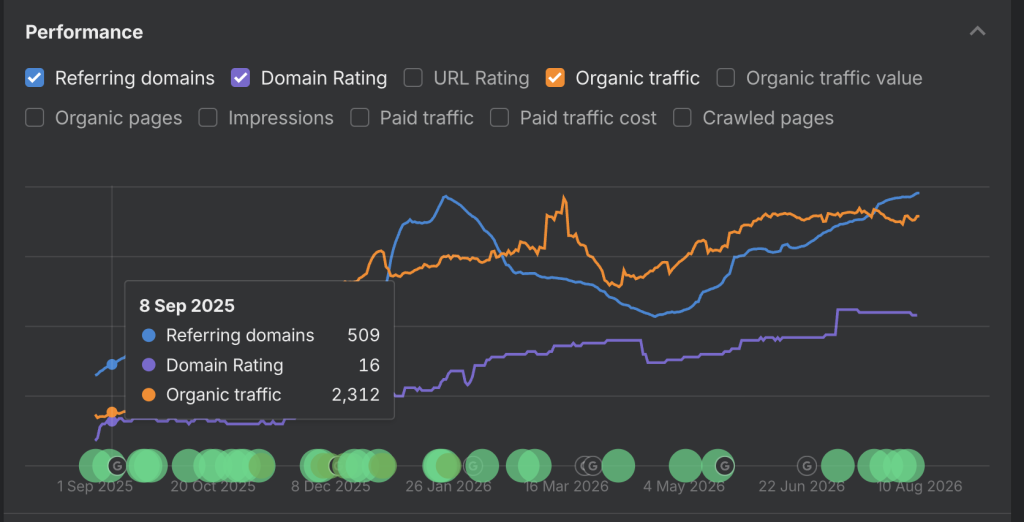
Task: Click the Google update marker near 1 Sep 2025
Action: [x=117, y=466]
